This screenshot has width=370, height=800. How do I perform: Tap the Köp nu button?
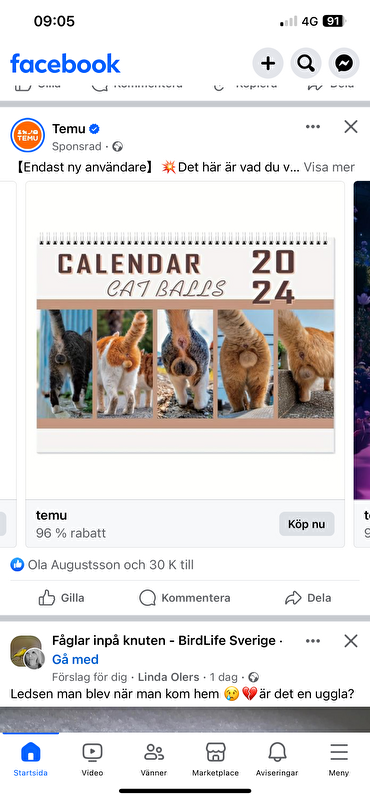coord(307,524)
